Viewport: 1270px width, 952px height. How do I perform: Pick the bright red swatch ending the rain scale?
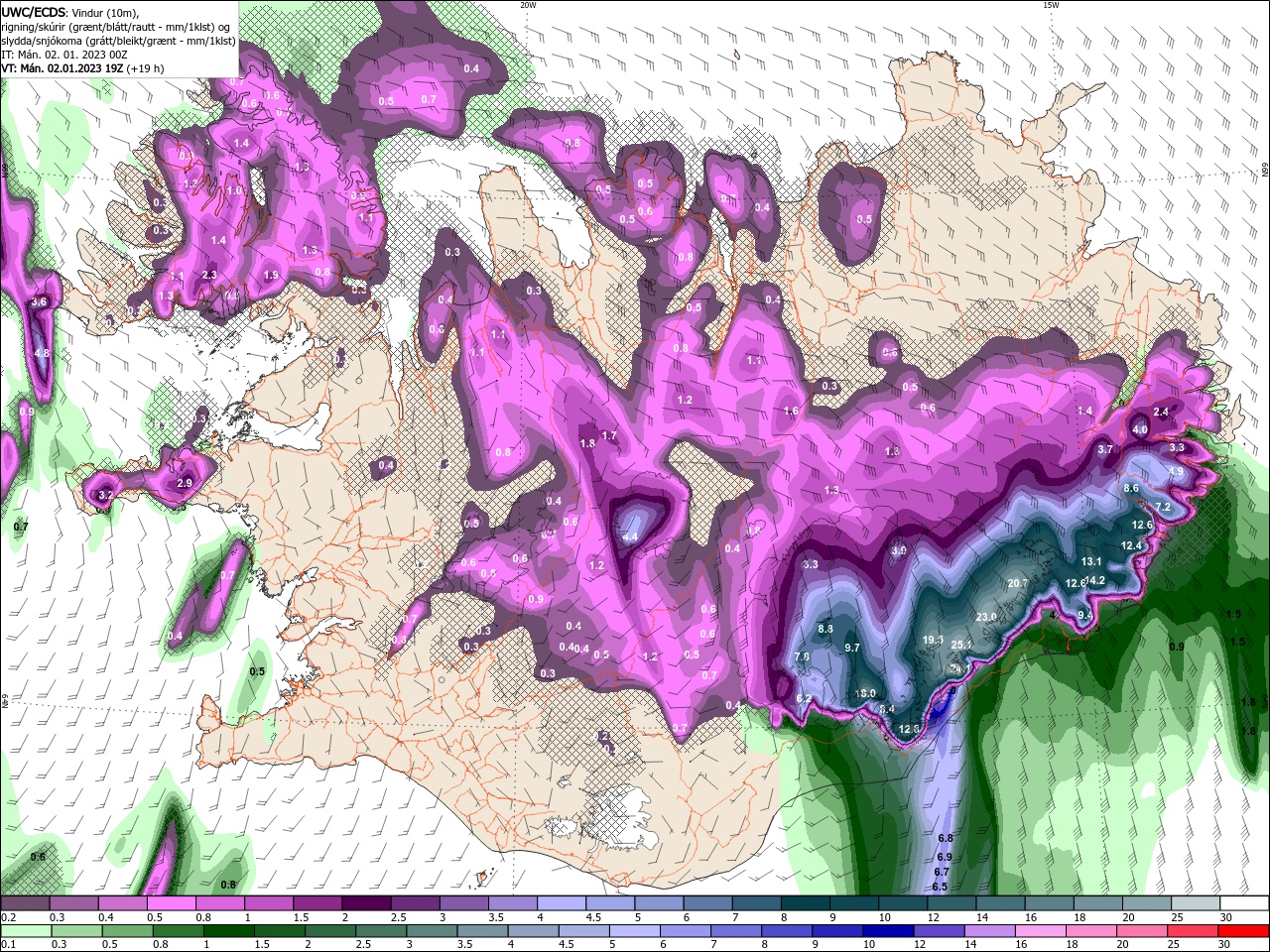coord(1243,931)
